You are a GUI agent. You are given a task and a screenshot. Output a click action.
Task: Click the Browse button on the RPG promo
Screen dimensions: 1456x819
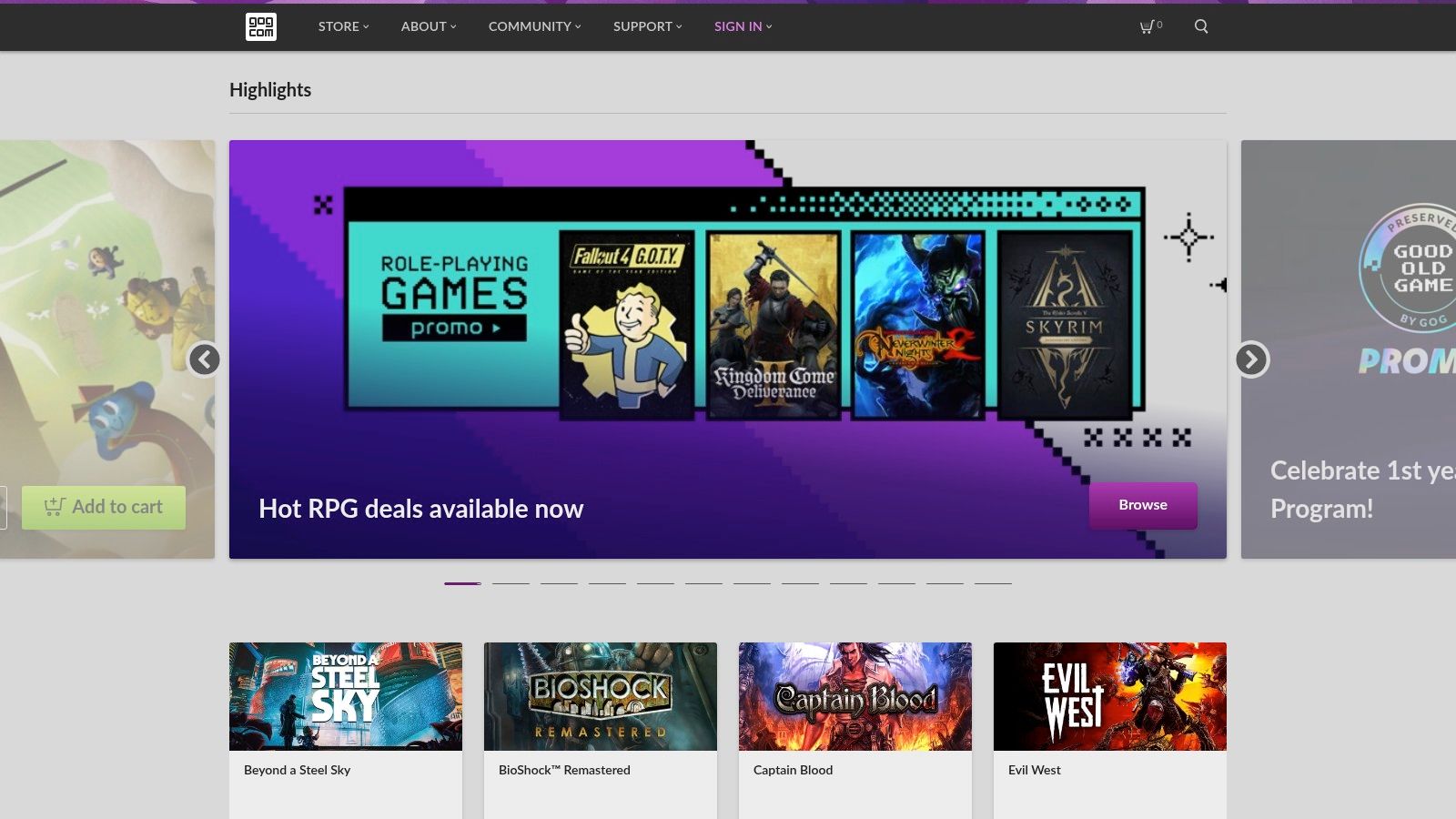pos(1143,505)
